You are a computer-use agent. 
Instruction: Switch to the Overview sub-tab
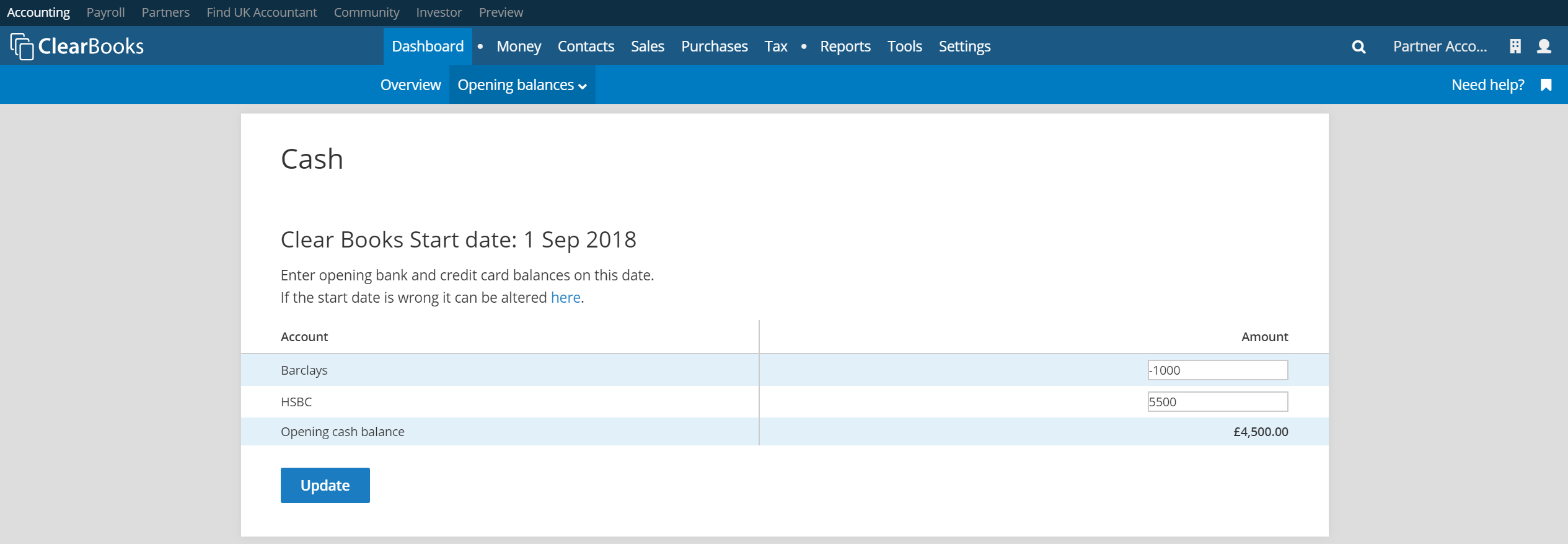(410, 85)
